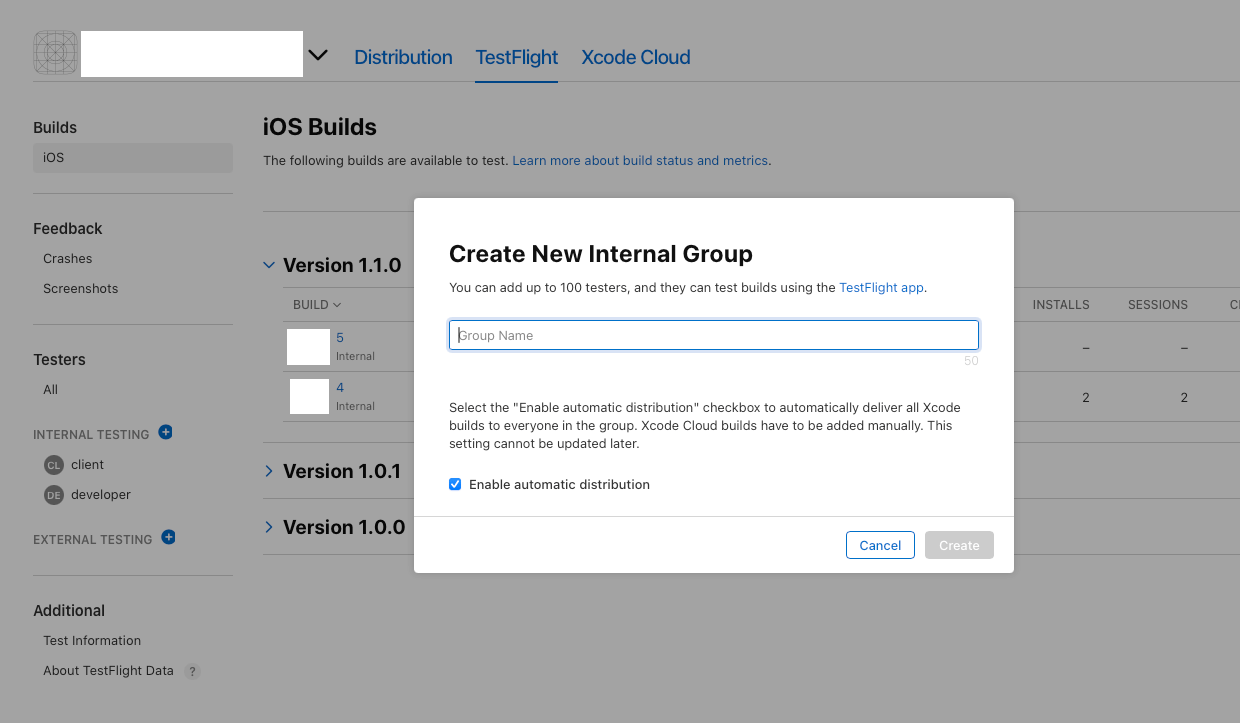The width and height of the screenshot is (1240, 723).
Task: Open Crashes under Feedback
Action: pyautogui.click(x=67, y=259)
